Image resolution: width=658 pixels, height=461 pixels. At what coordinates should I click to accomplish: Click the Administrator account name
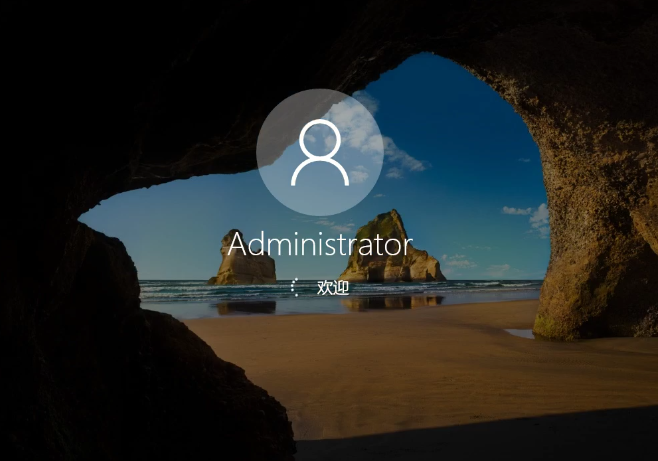pyautogui.click(x=320, y=244)
